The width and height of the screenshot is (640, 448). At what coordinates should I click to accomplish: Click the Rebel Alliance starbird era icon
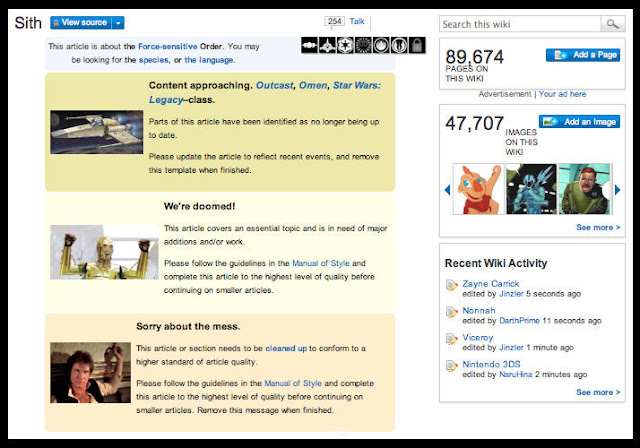tap(381, 45)
